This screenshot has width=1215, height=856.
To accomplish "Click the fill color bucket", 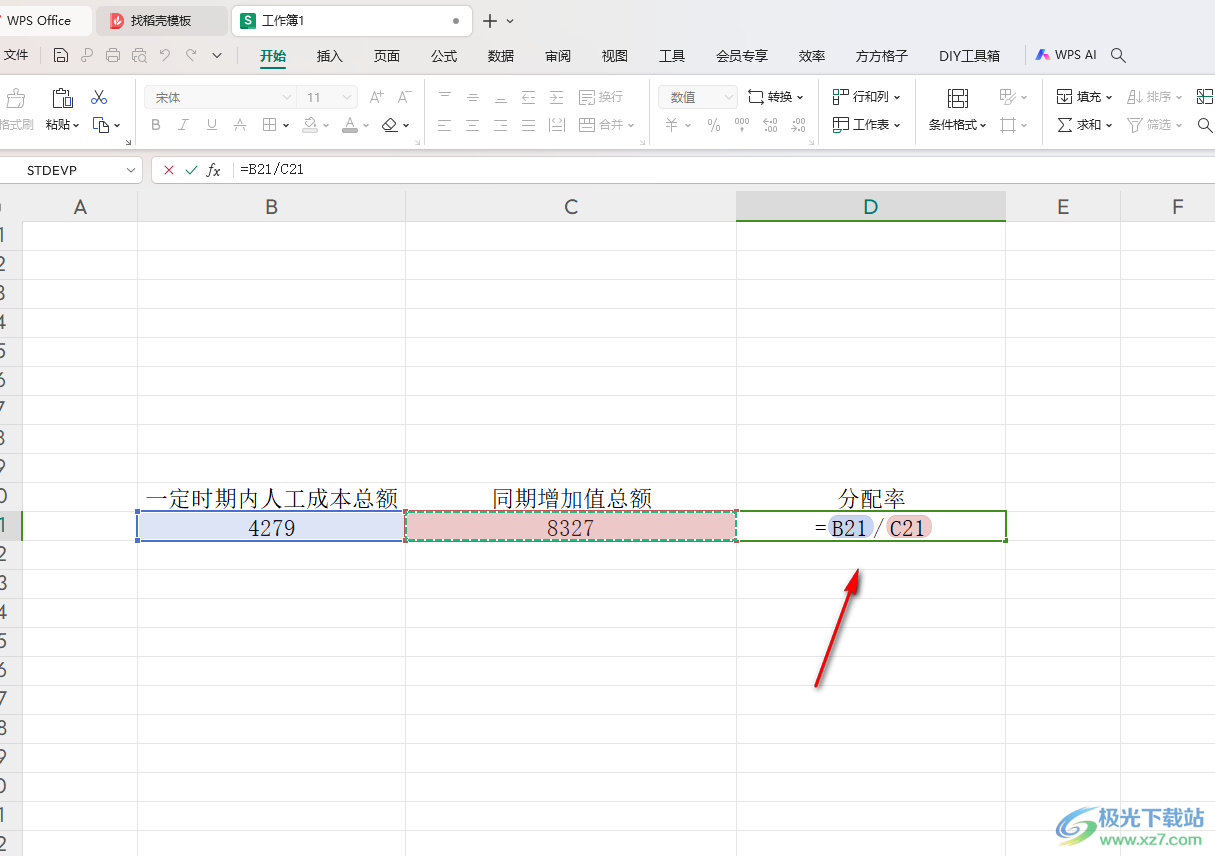I will click(x=310, y=125).
